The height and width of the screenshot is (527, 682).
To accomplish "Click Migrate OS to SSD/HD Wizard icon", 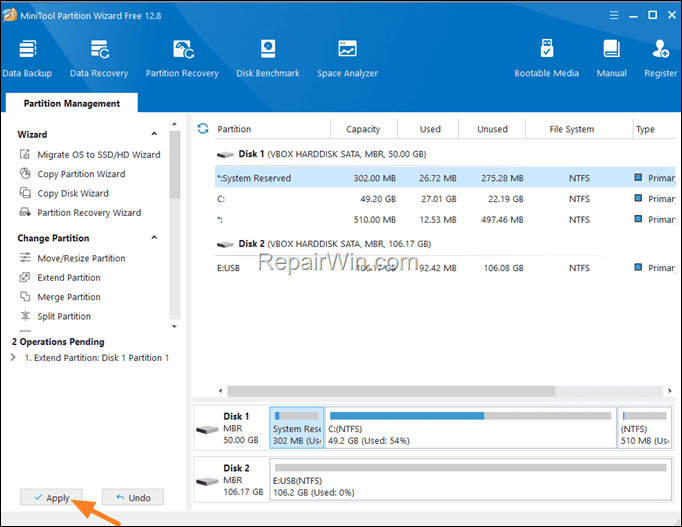I will (x=25, y=154).
